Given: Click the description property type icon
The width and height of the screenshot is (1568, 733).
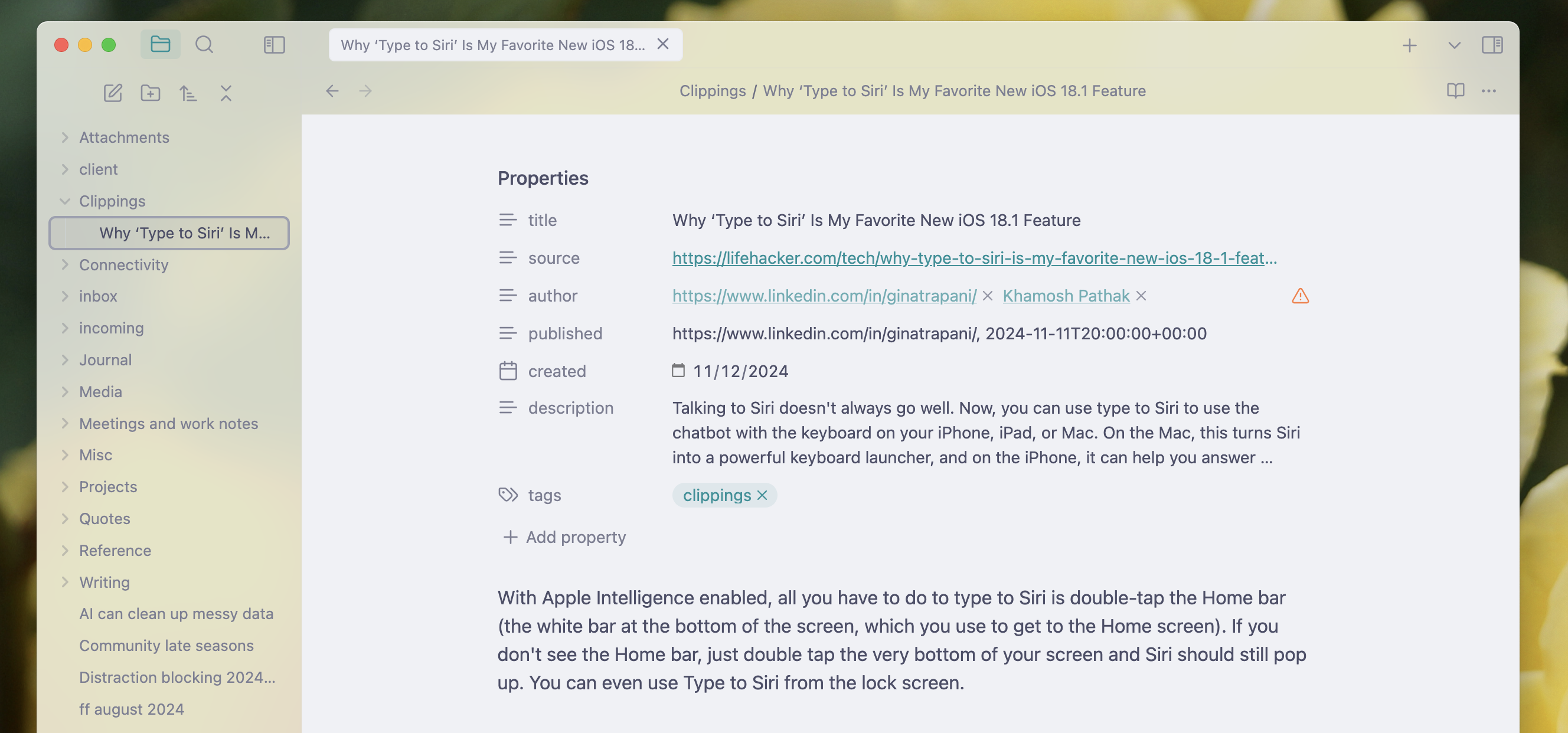Looking at the screenshot, I should (x=508, y=407).
